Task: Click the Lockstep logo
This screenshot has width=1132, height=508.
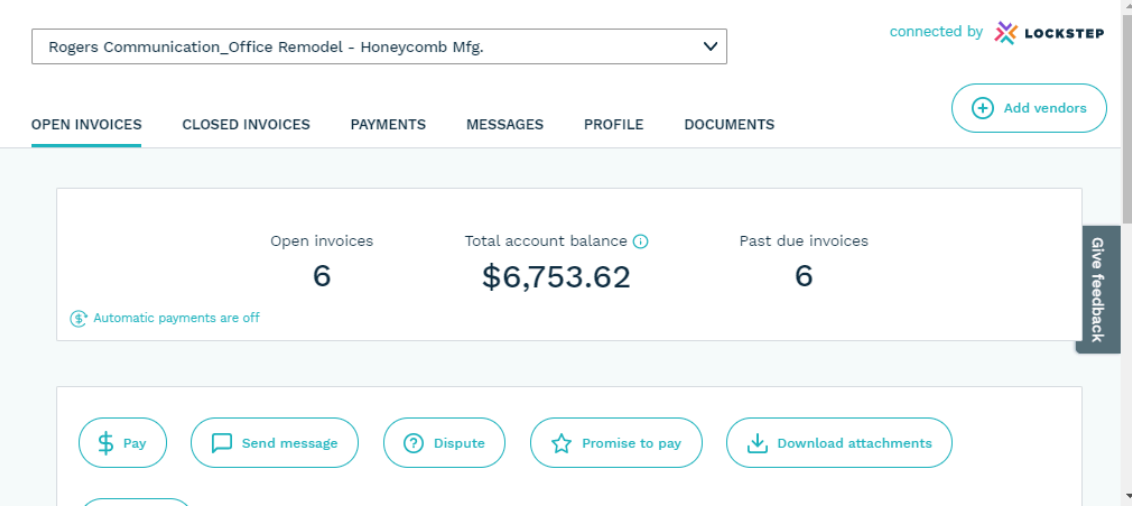Action: point(1049,33)
